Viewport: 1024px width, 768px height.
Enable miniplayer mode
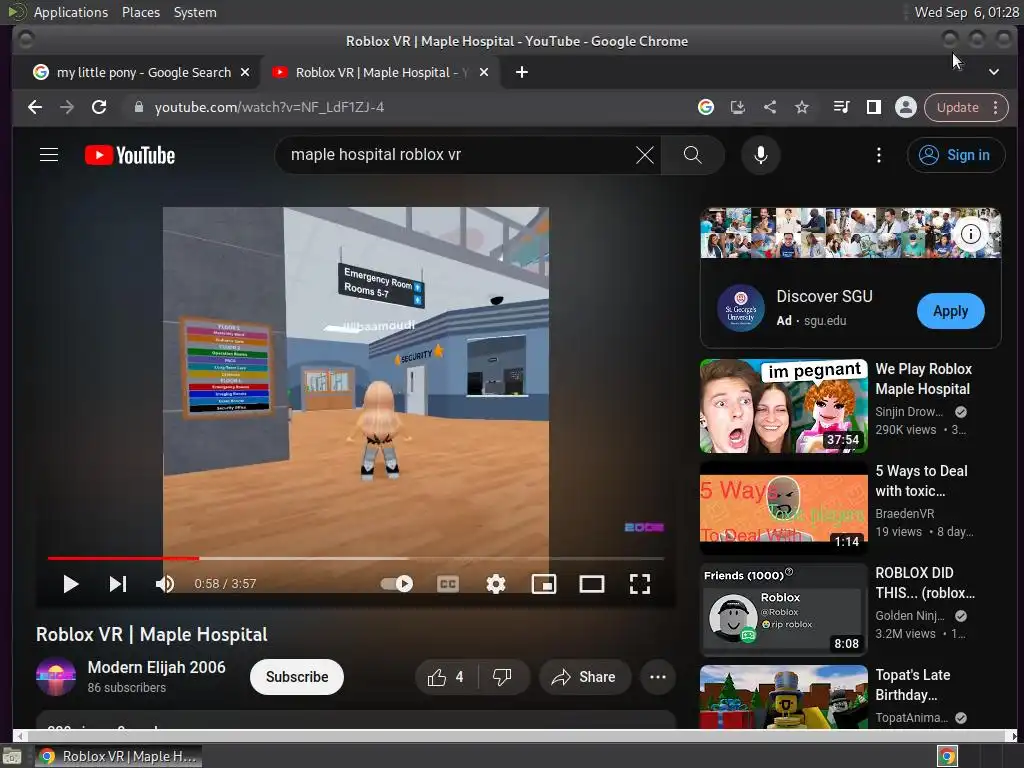(544, 584)
